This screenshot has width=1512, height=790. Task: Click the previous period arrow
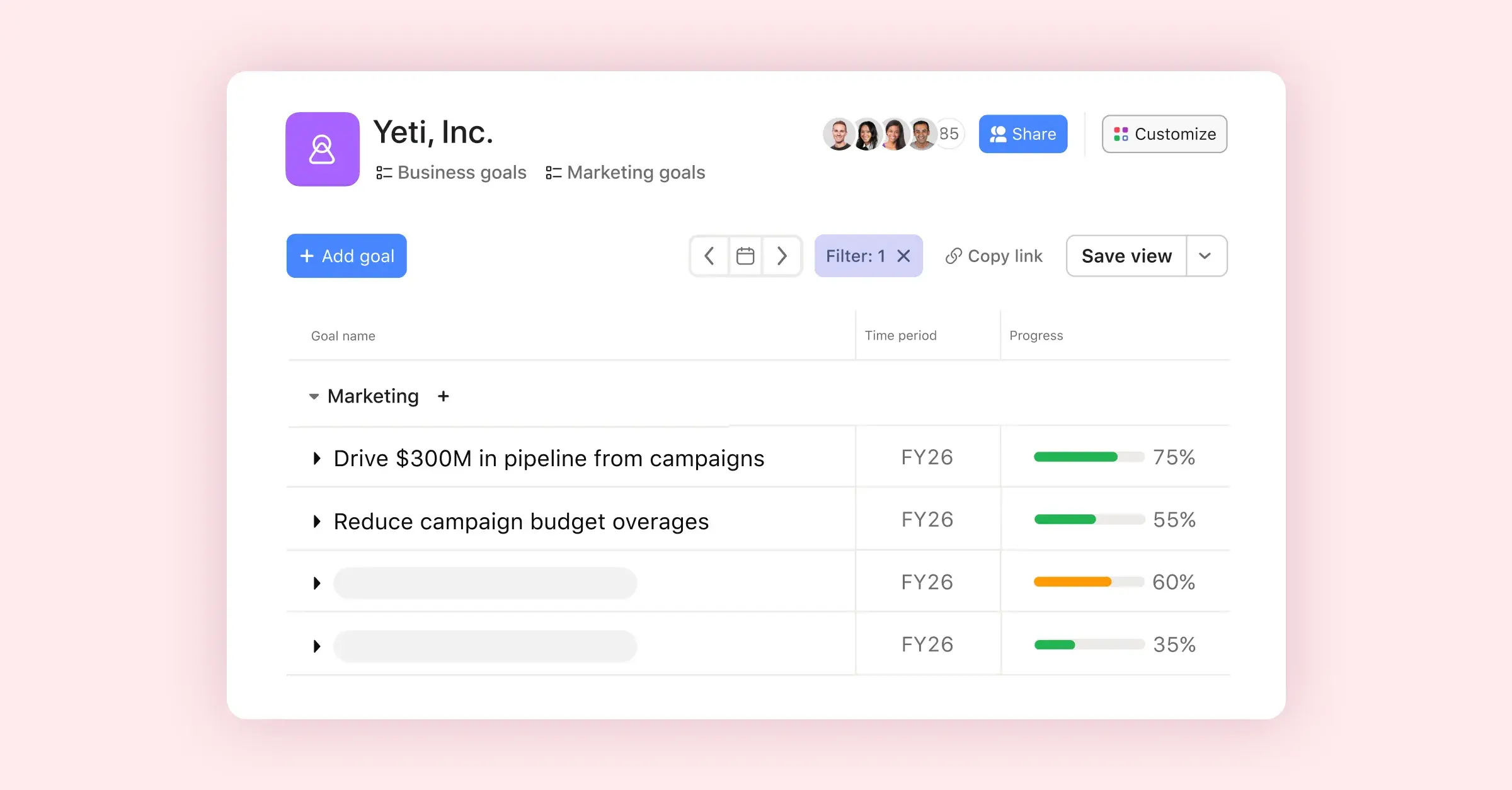click(x=708, y=256)
